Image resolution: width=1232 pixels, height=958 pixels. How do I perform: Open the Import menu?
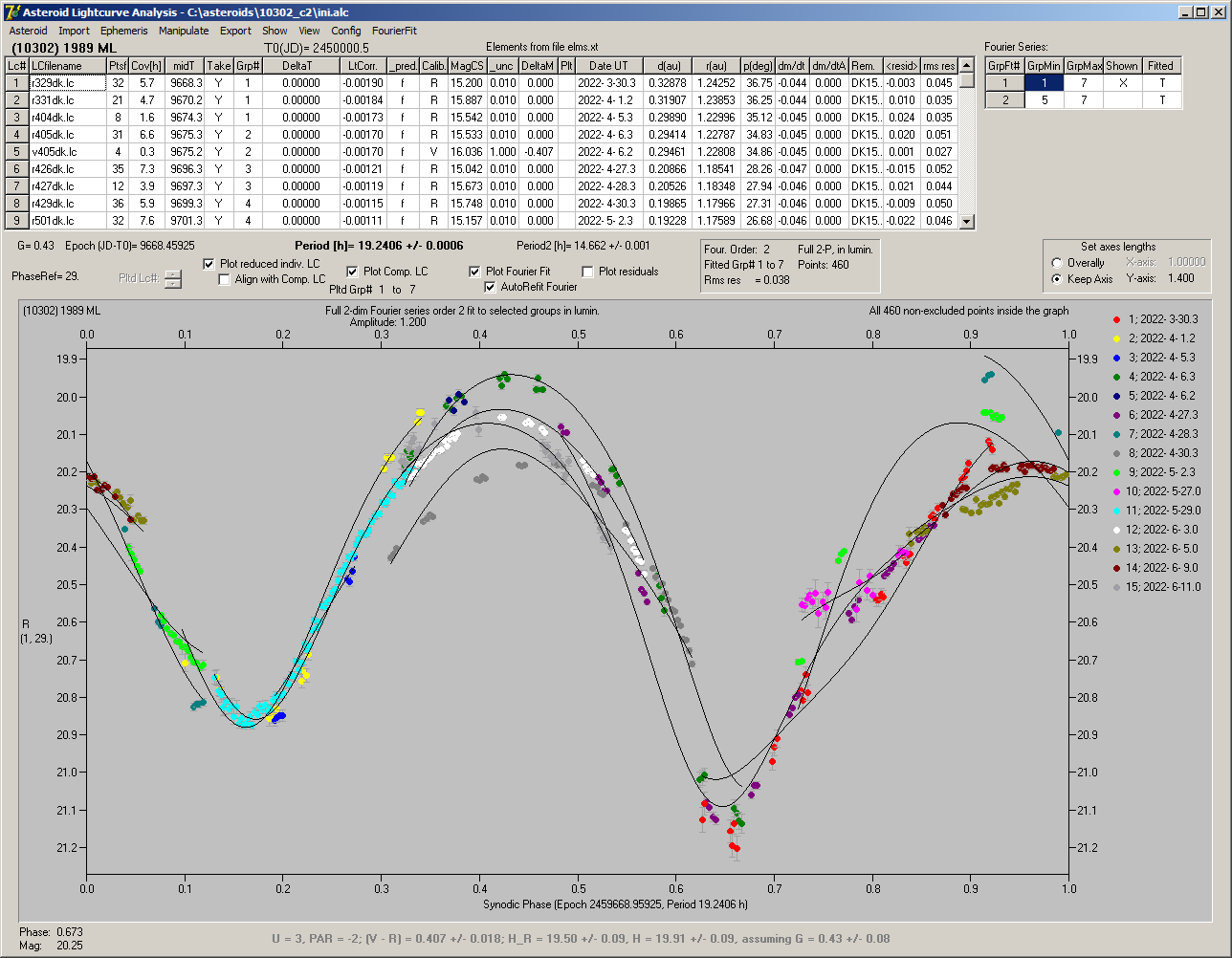pos(74,31)
